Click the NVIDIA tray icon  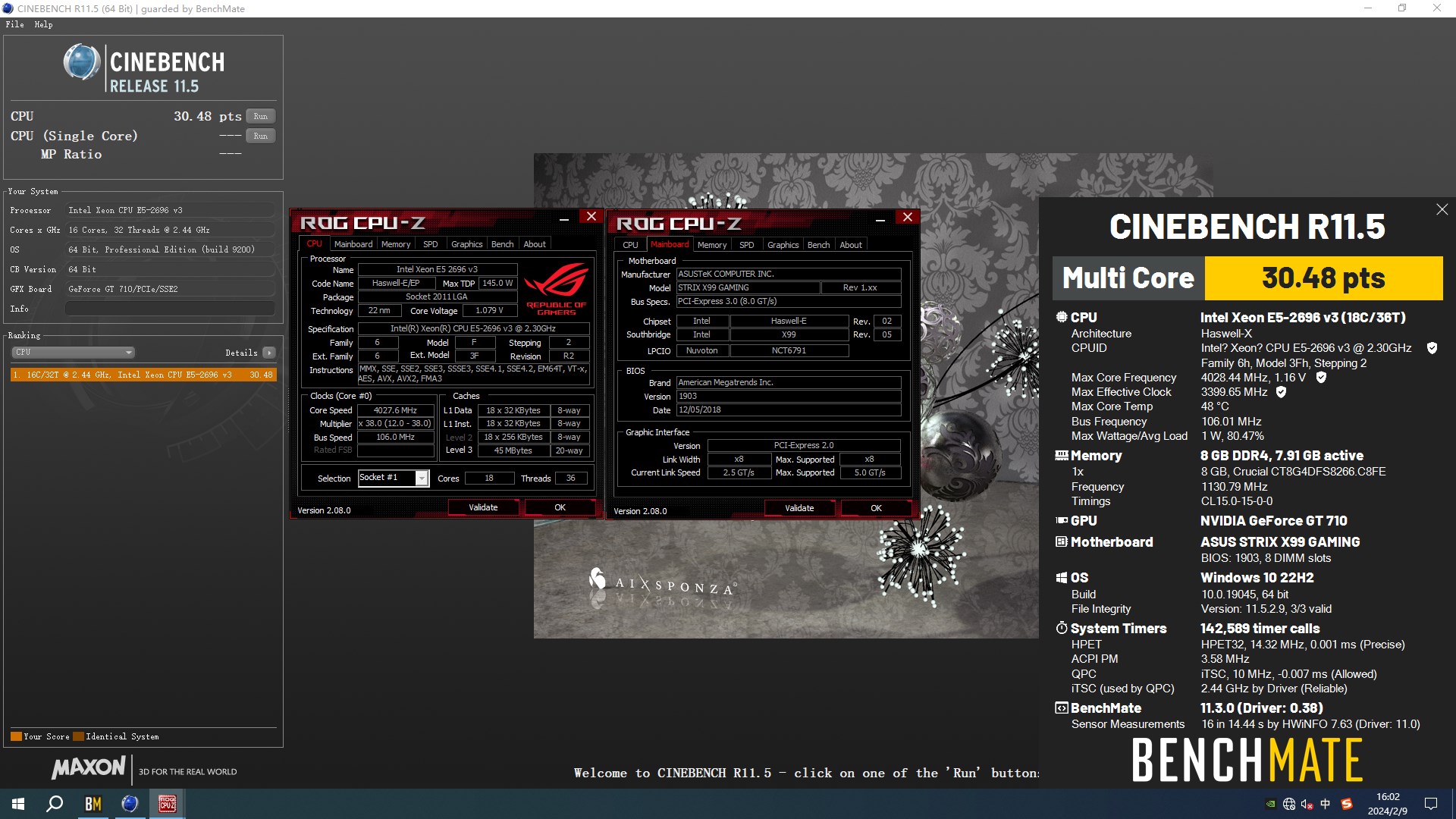[1271, 804]
